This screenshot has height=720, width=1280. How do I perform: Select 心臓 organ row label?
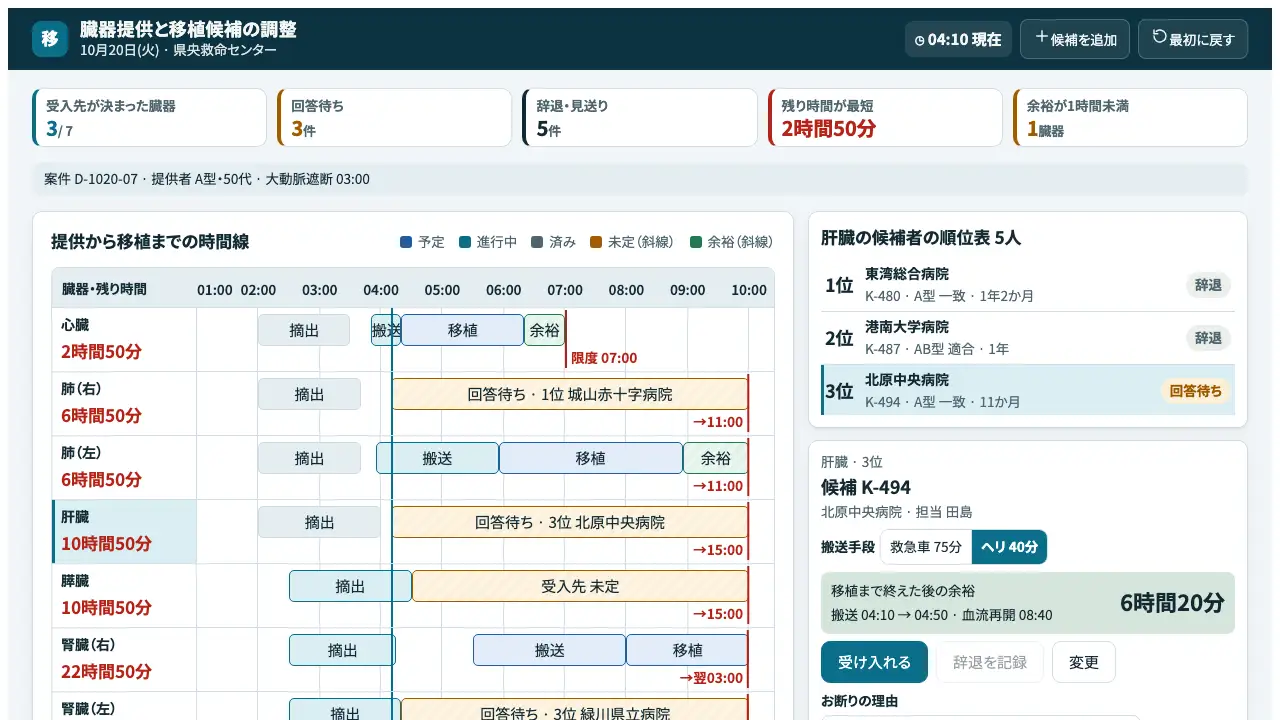click(x=124, y=339)
